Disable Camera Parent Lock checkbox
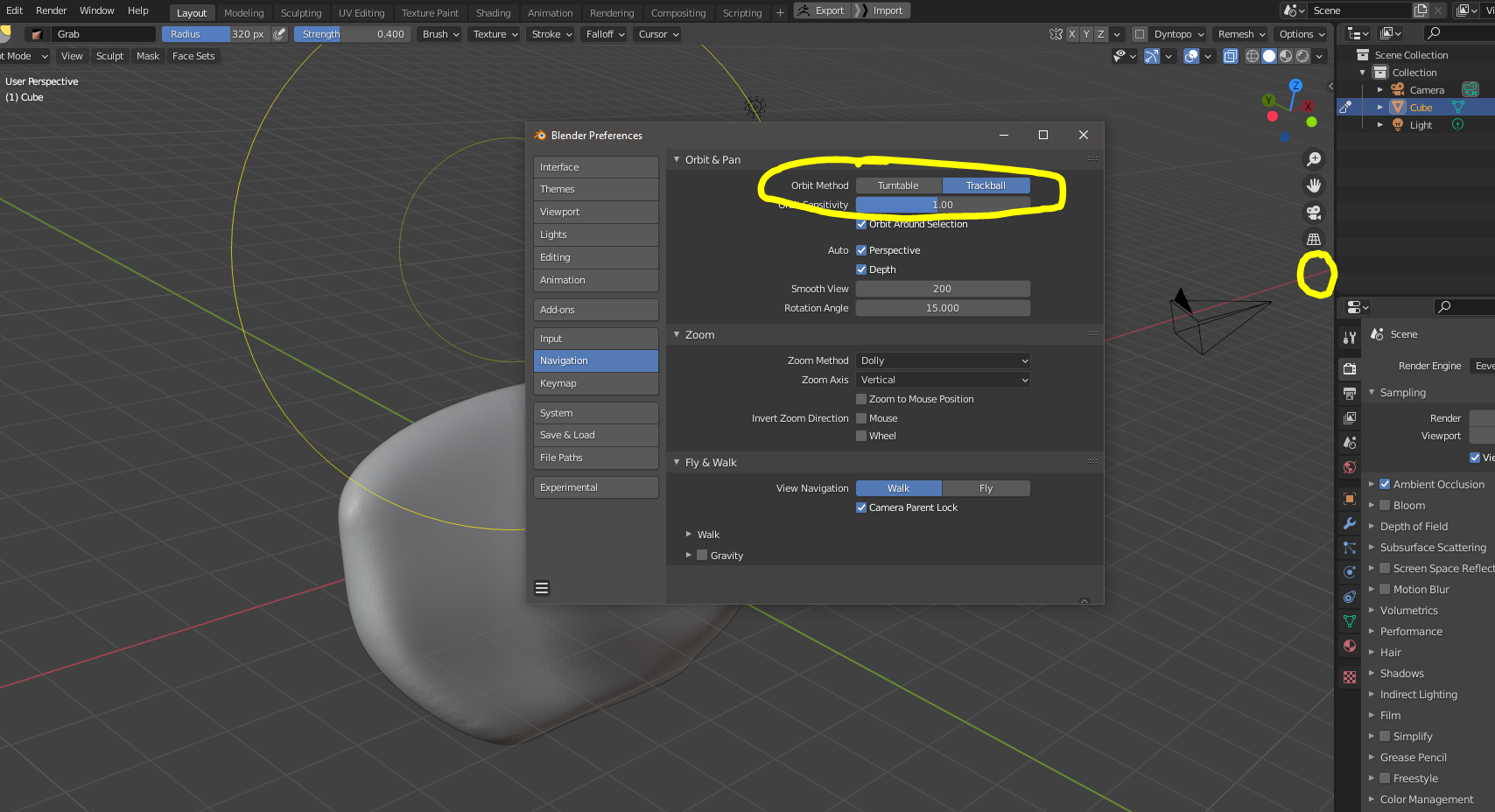Viewport: 1495px width, 812px height. coord(861,507)
